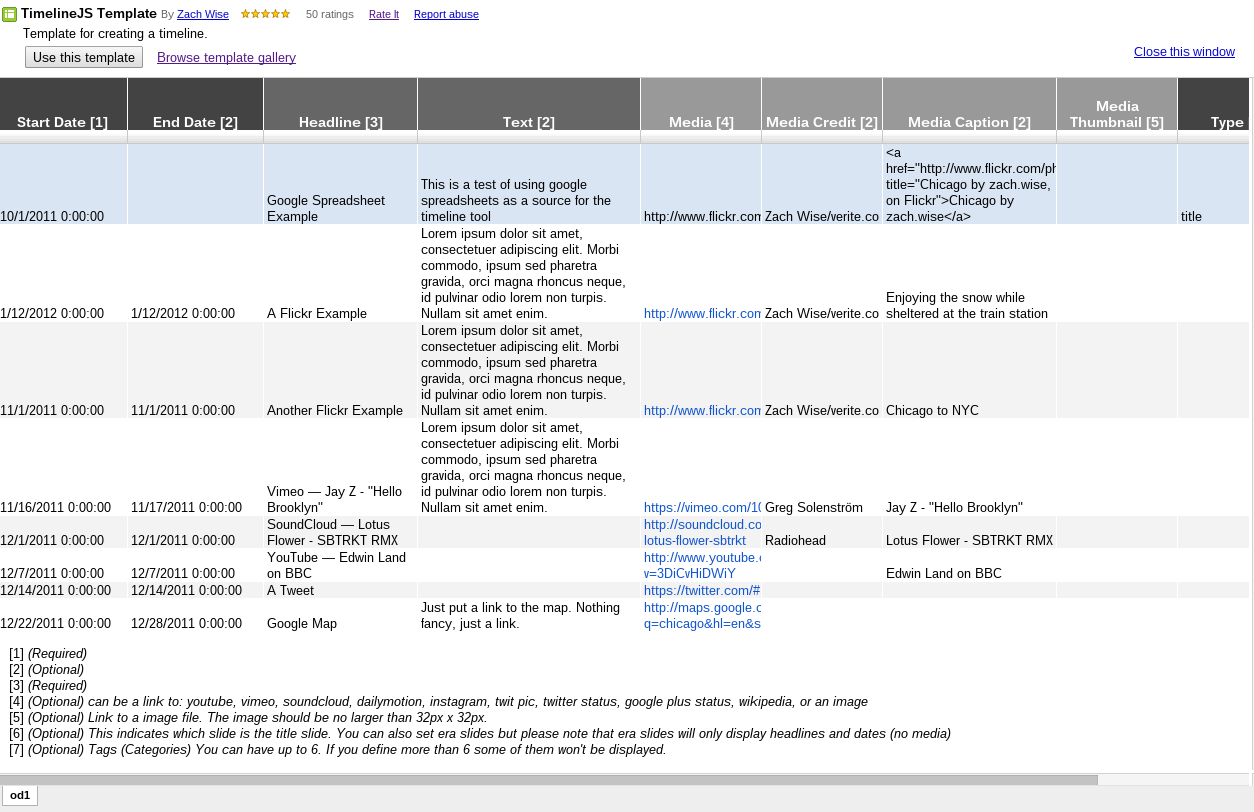Click the Text [2] column header
This screenshot has width=1254, height=812.
pyautogui.click(x=529, y=104)
